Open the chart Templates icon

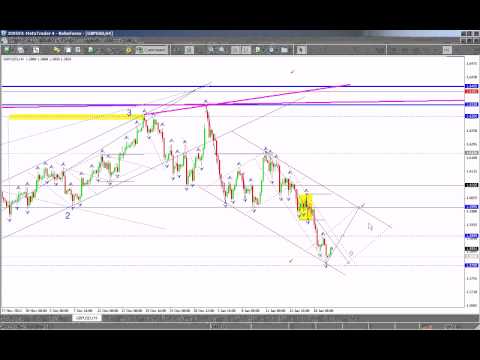[x=284, y=50]
